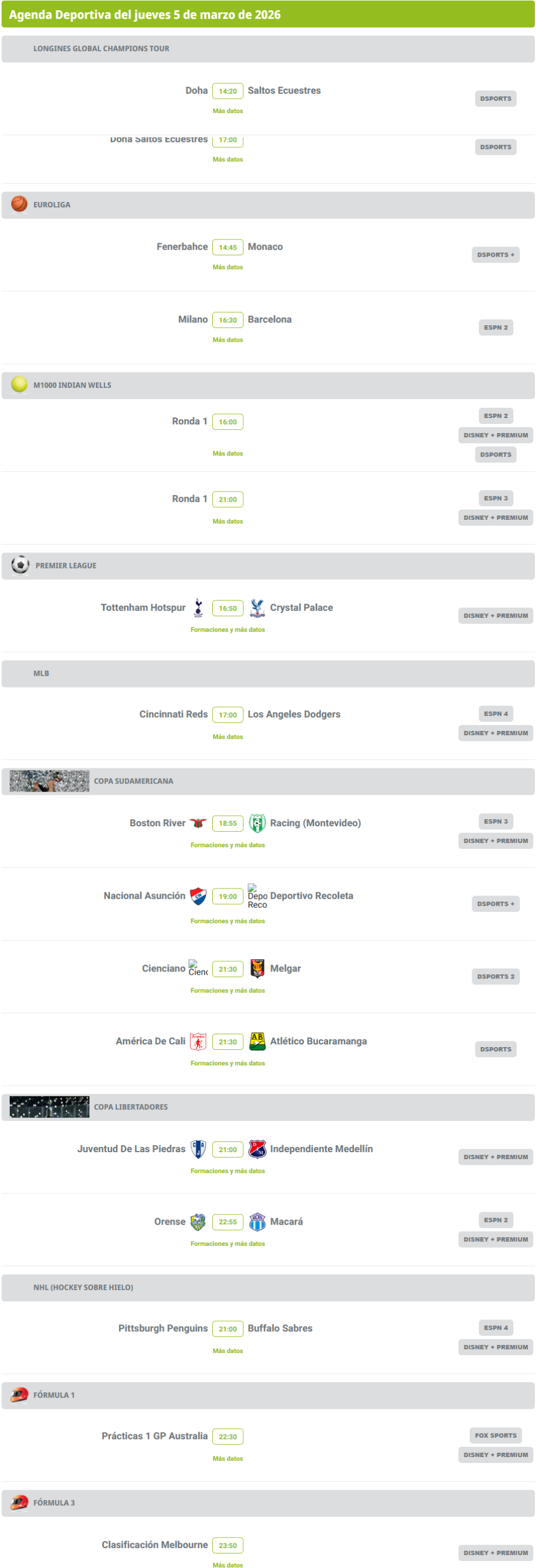Select the NHL (Hockey sobre hielo) header
This screenshot has width=536, height=1568.
pyautogui.click(x=84, y=1287)
